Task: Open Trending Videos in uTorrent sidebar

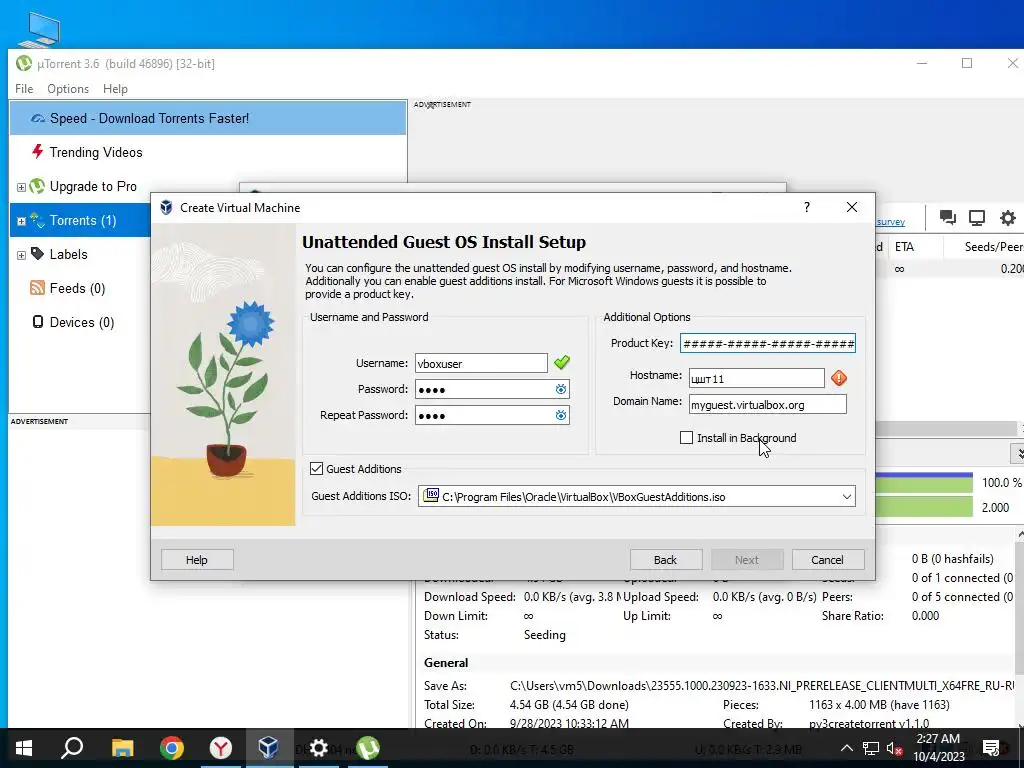Action: pyautogui.click(x=96, y=152)
